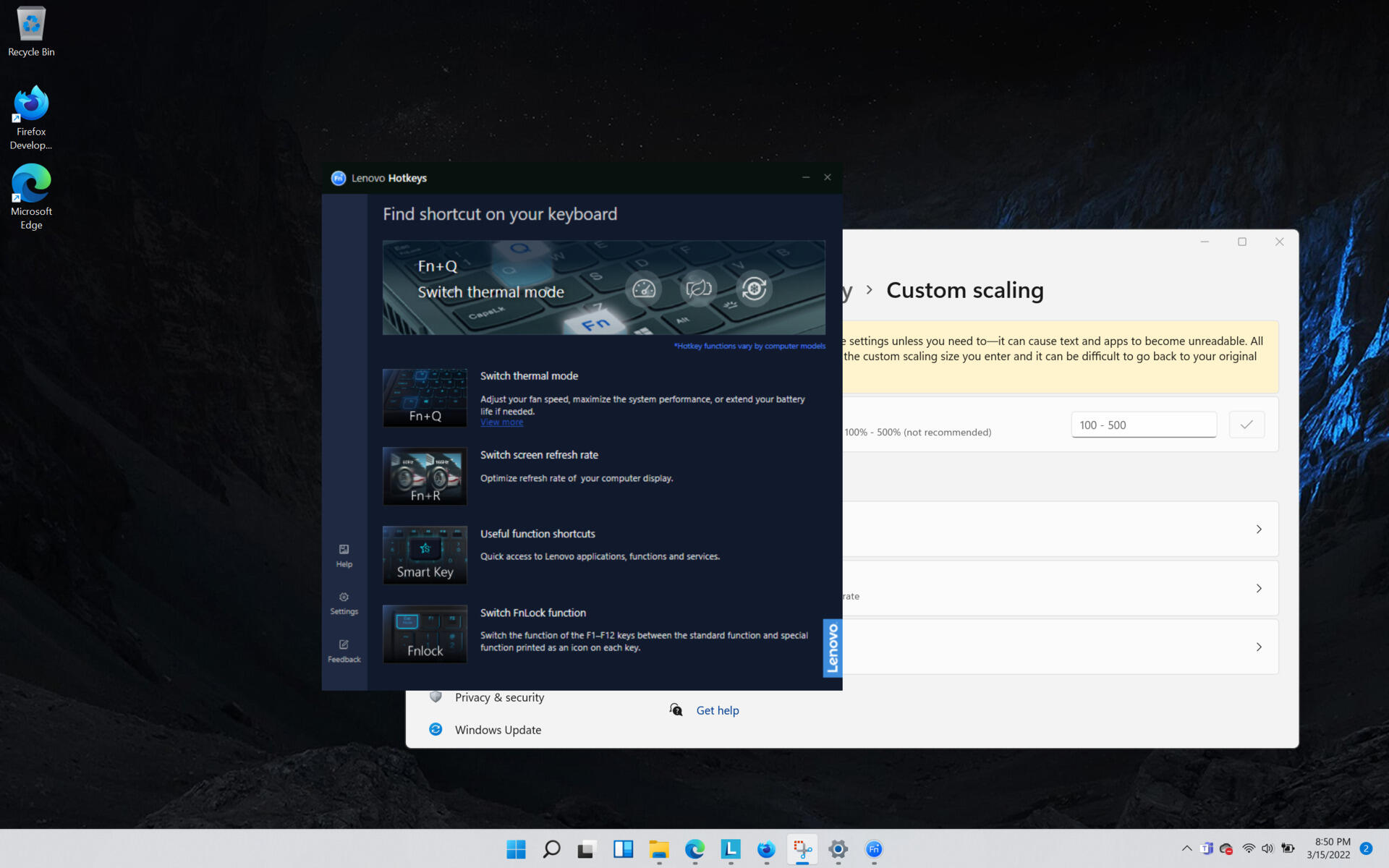Close the Settings window

1280,242
